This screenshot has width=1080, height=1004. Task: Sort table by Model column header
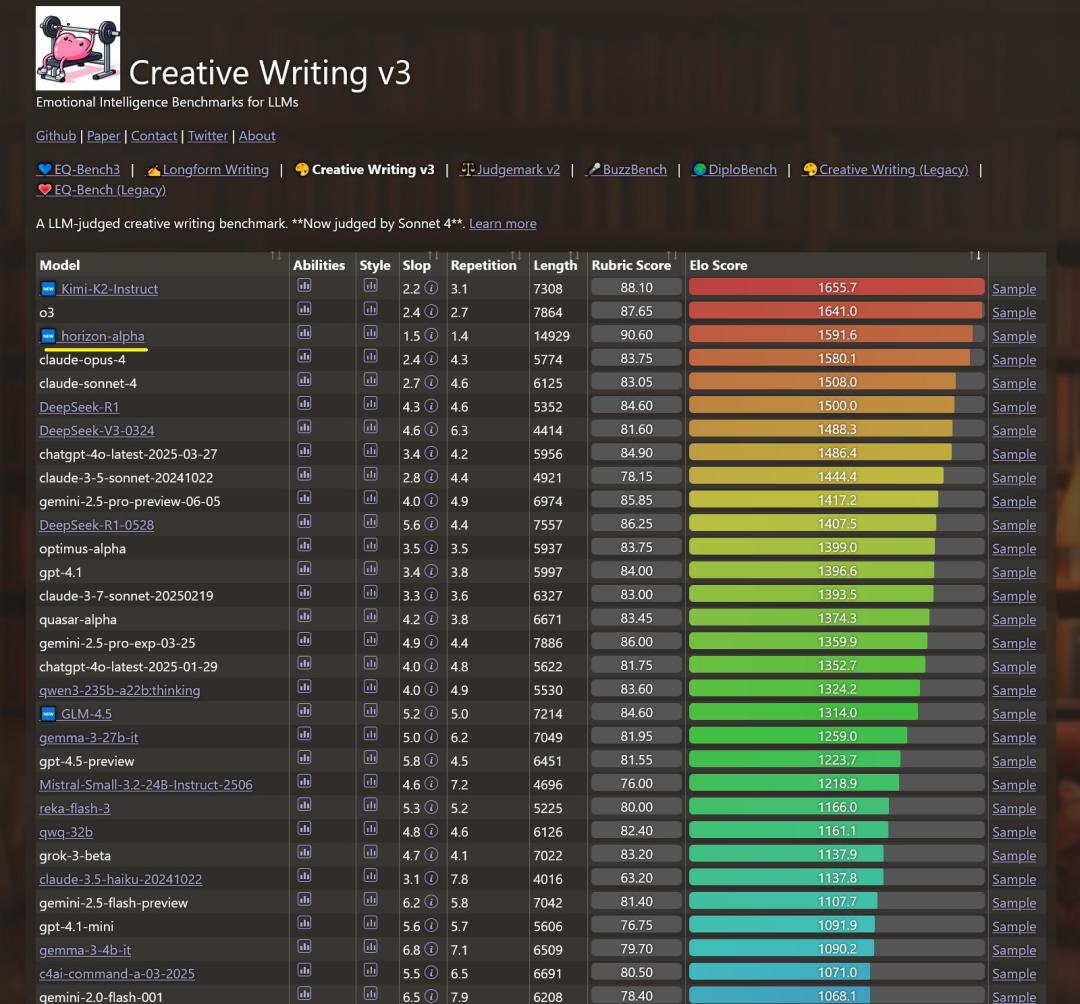pos(60,265)
